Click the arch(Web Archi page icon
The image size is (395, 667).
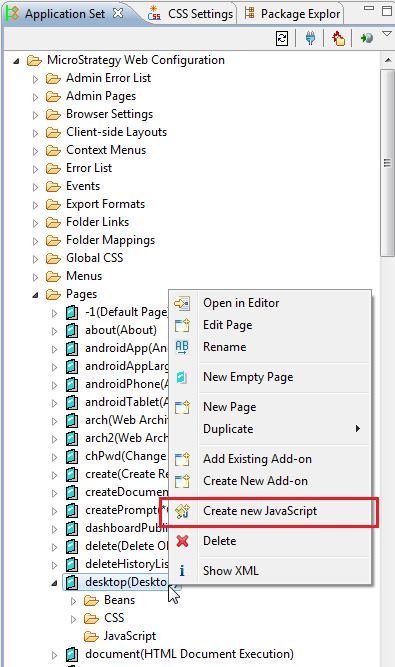pos(72,420)
